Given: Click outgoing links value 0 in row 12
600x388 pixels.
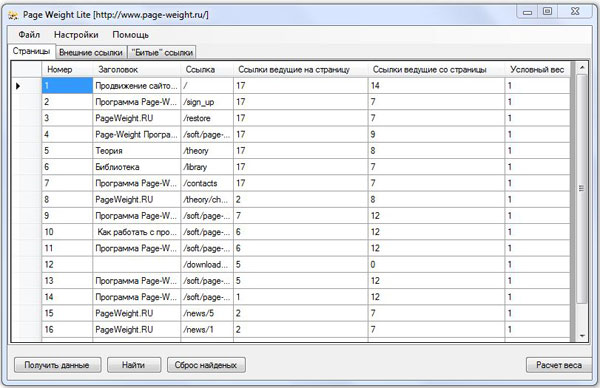Looking at the screenshot, I should pyautogui.click(x=436, y=265).
